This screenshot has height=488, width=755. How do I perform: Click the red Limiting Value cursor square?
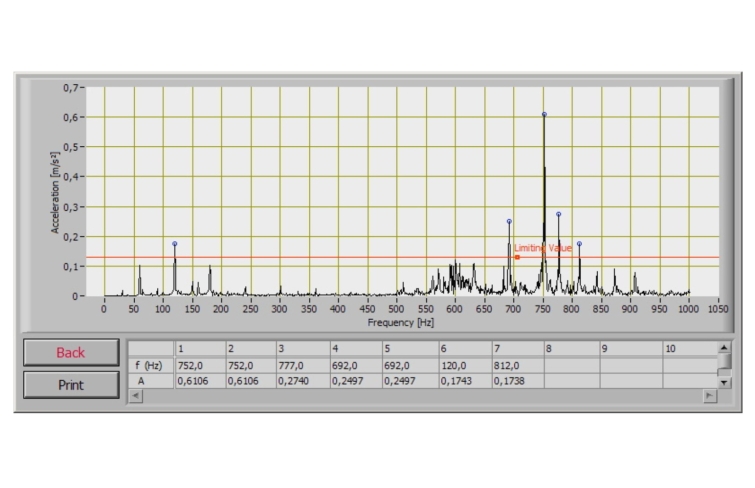(x=517, y=257)
